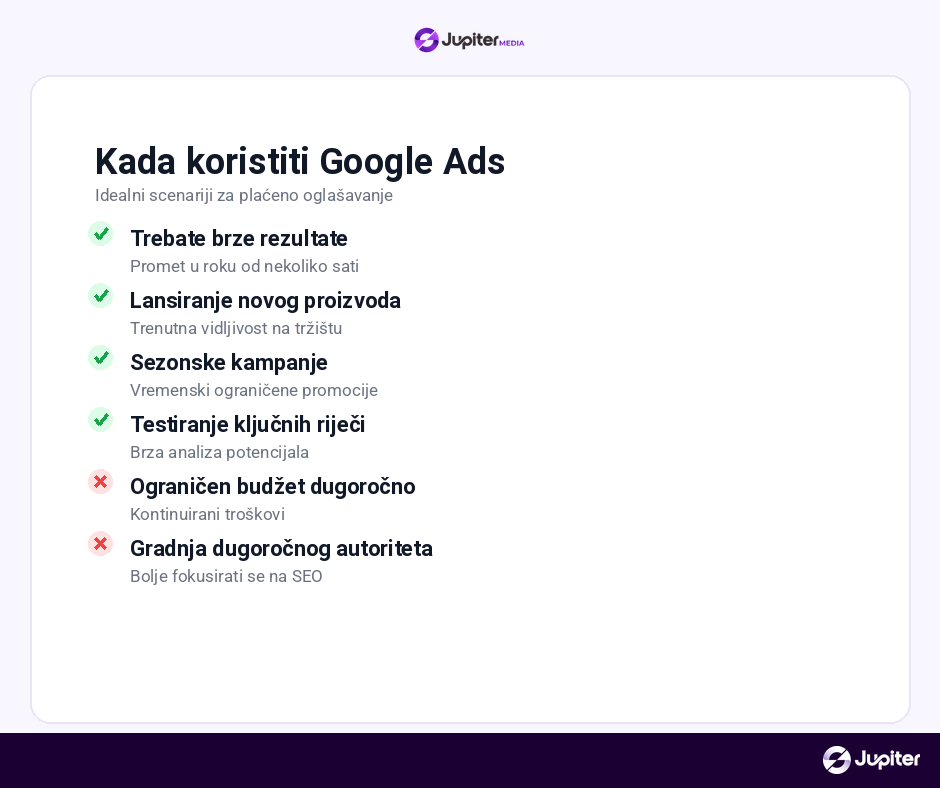
Task: Click green checkmark beside Trebate brze rezultate
Action: click(101, 233)
